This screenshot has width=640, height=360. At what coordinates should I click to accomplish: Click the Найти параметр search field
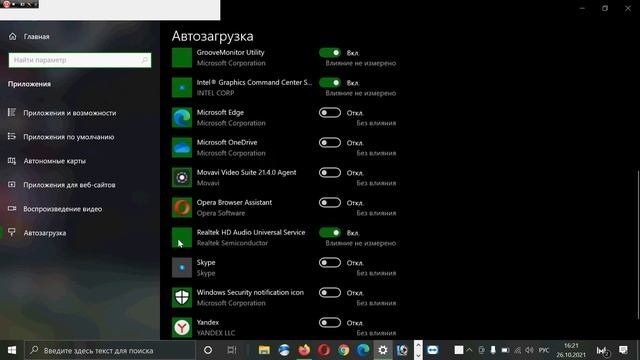point(80,60)
